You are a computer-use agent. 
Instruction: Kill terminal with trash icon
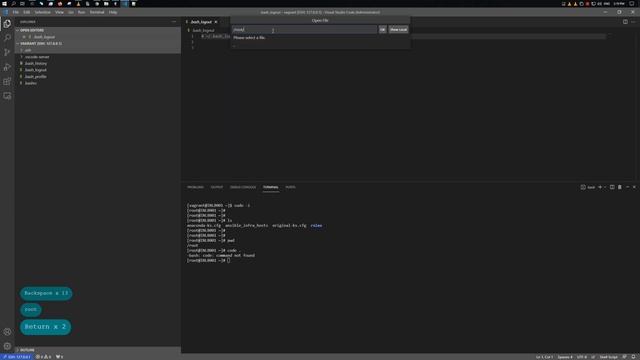tap(620, 187)
